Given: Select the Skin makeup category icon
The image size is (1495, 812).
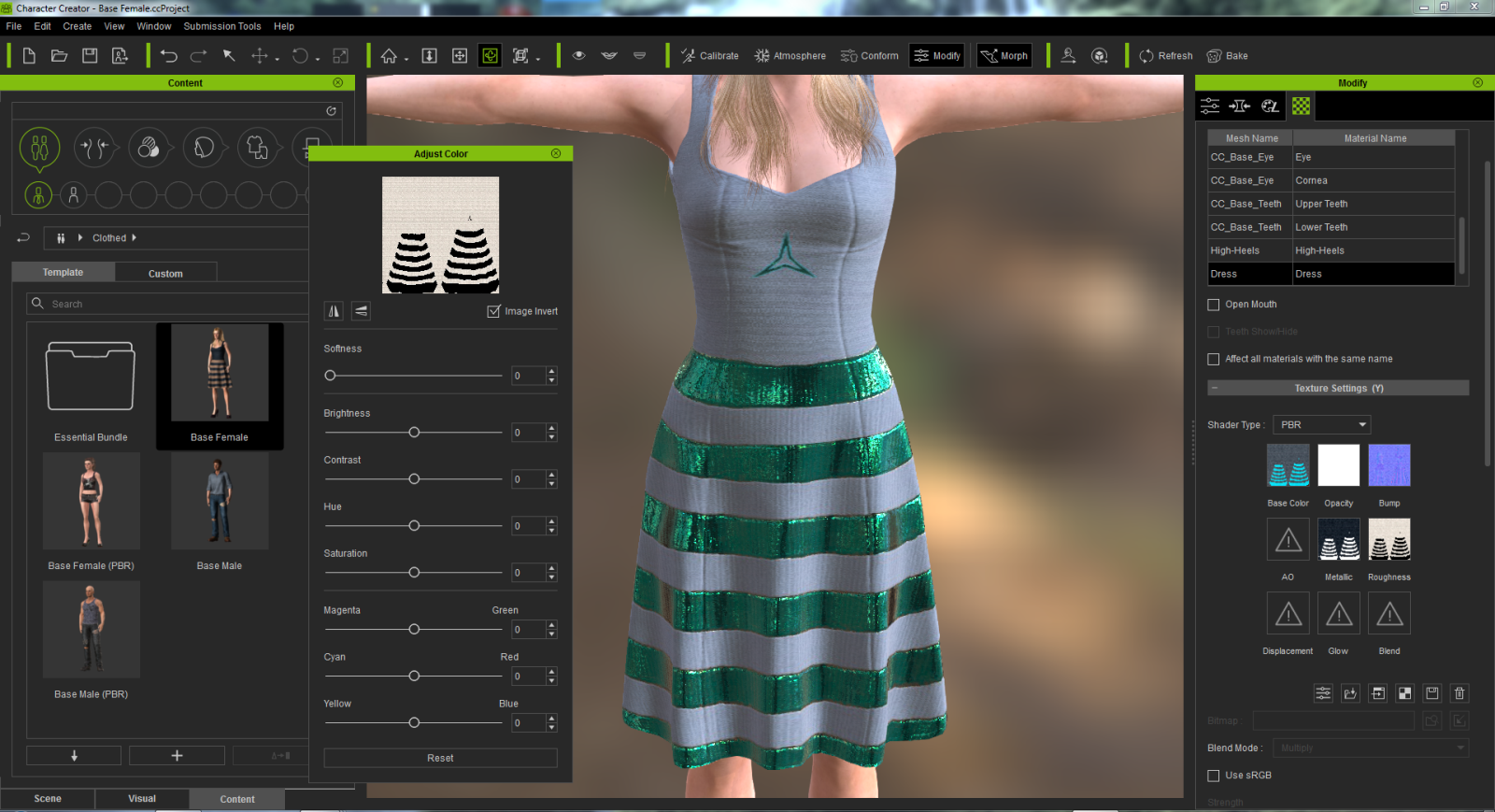Looking at the screenshot, I should [x=149, y=148].
